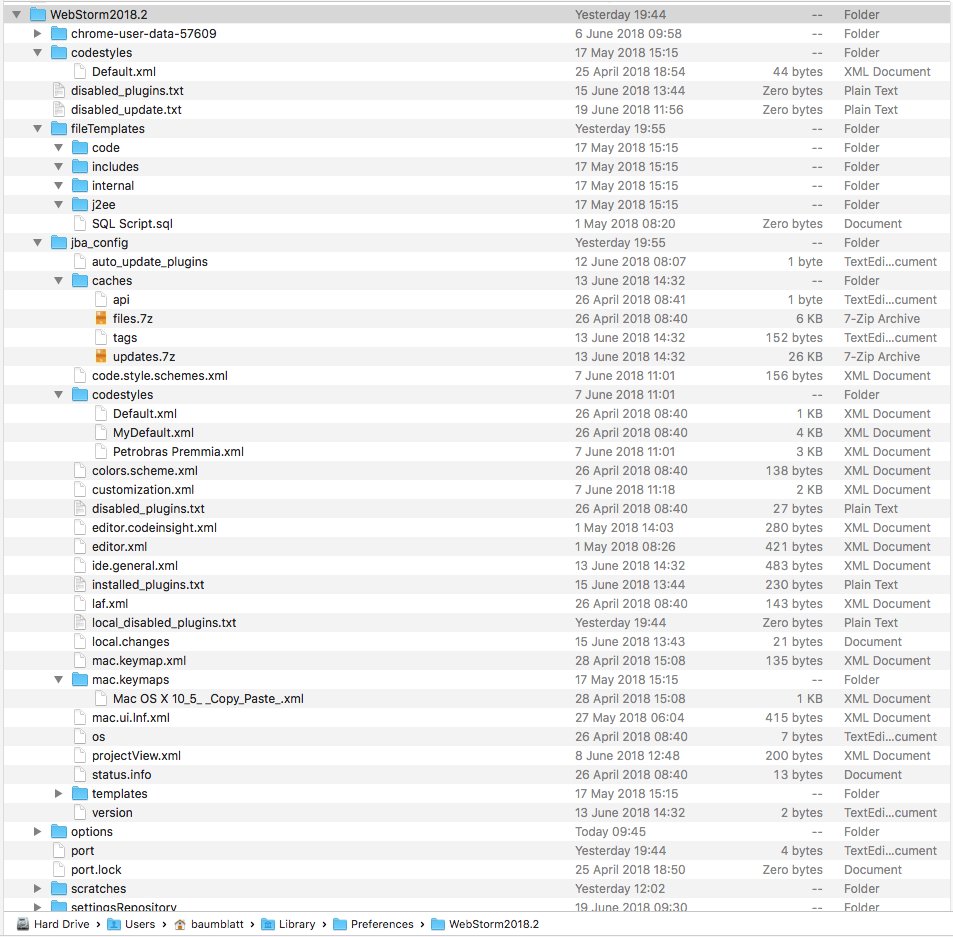953x937 pixels.
Task: Click the editor.xml document icon
Action: click(80, 546)
